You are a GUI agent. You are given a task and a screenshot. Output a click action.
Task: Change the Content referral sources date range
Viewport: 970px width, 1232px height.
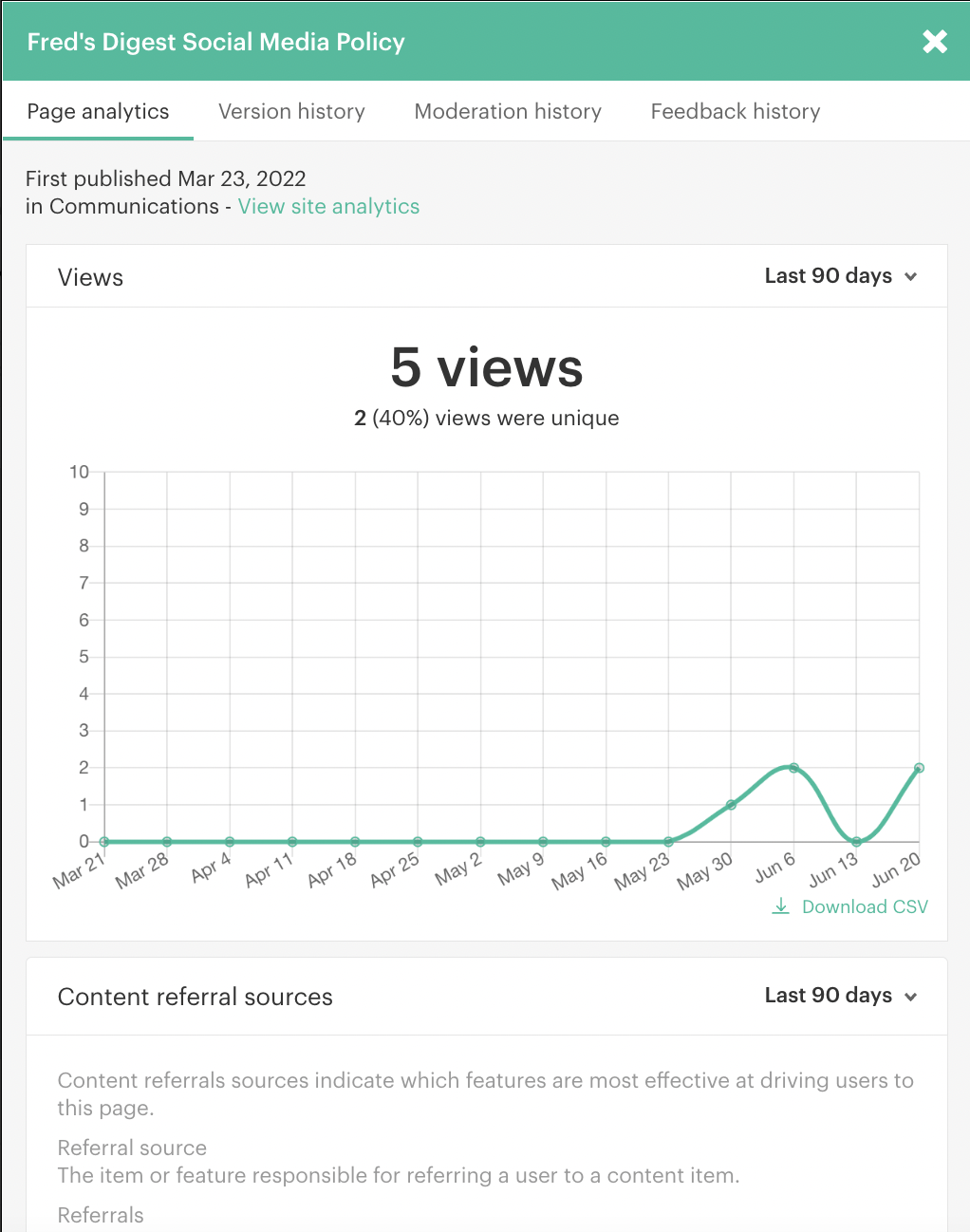[841, 997]
